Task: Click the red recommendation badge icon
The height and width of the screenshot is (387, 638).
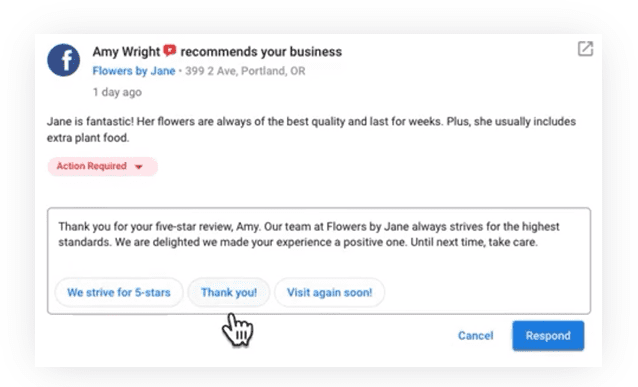Action: click(170, 50)
